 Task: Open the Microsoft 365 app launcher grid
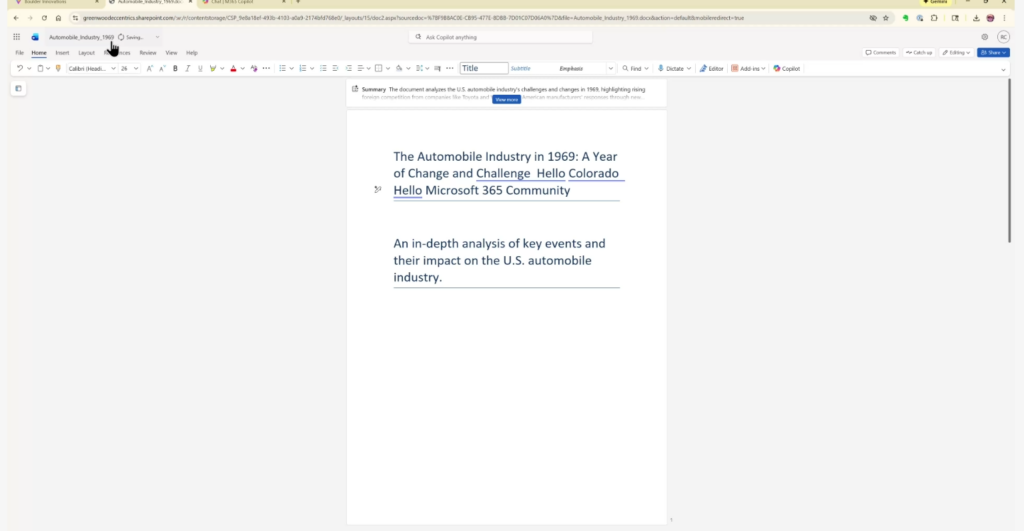(16, 37)
